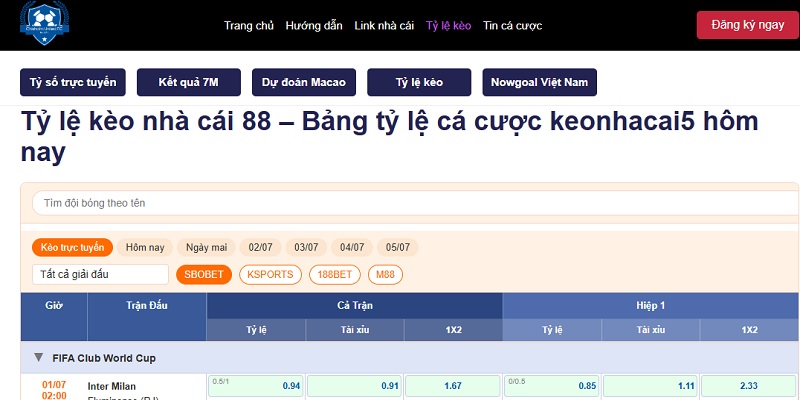The image size is (800, 400).
Task: Click the football club shield logo
Action: click(44, 23)
